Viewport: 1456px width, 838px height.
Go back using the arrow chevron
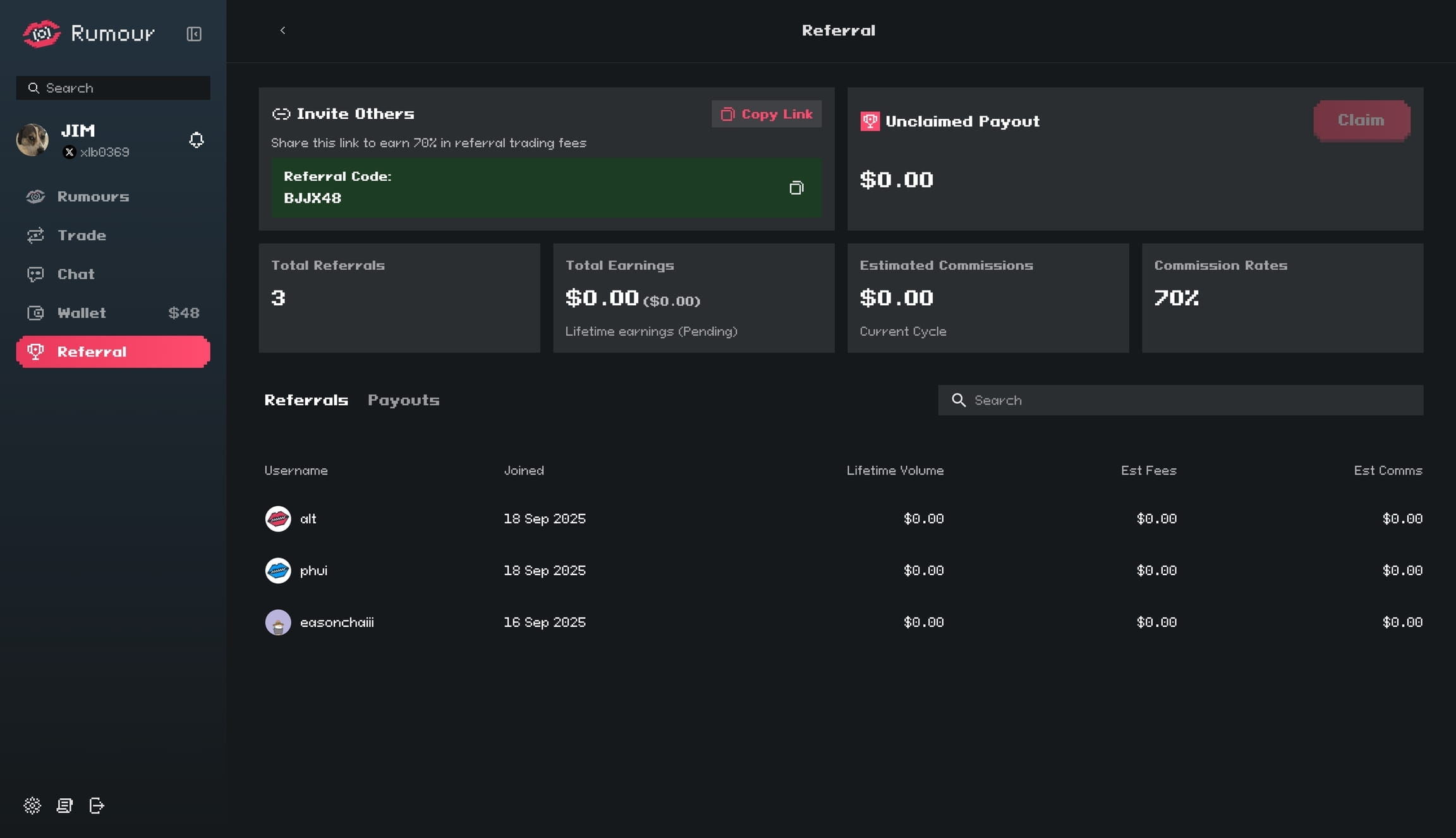[282, 30]
